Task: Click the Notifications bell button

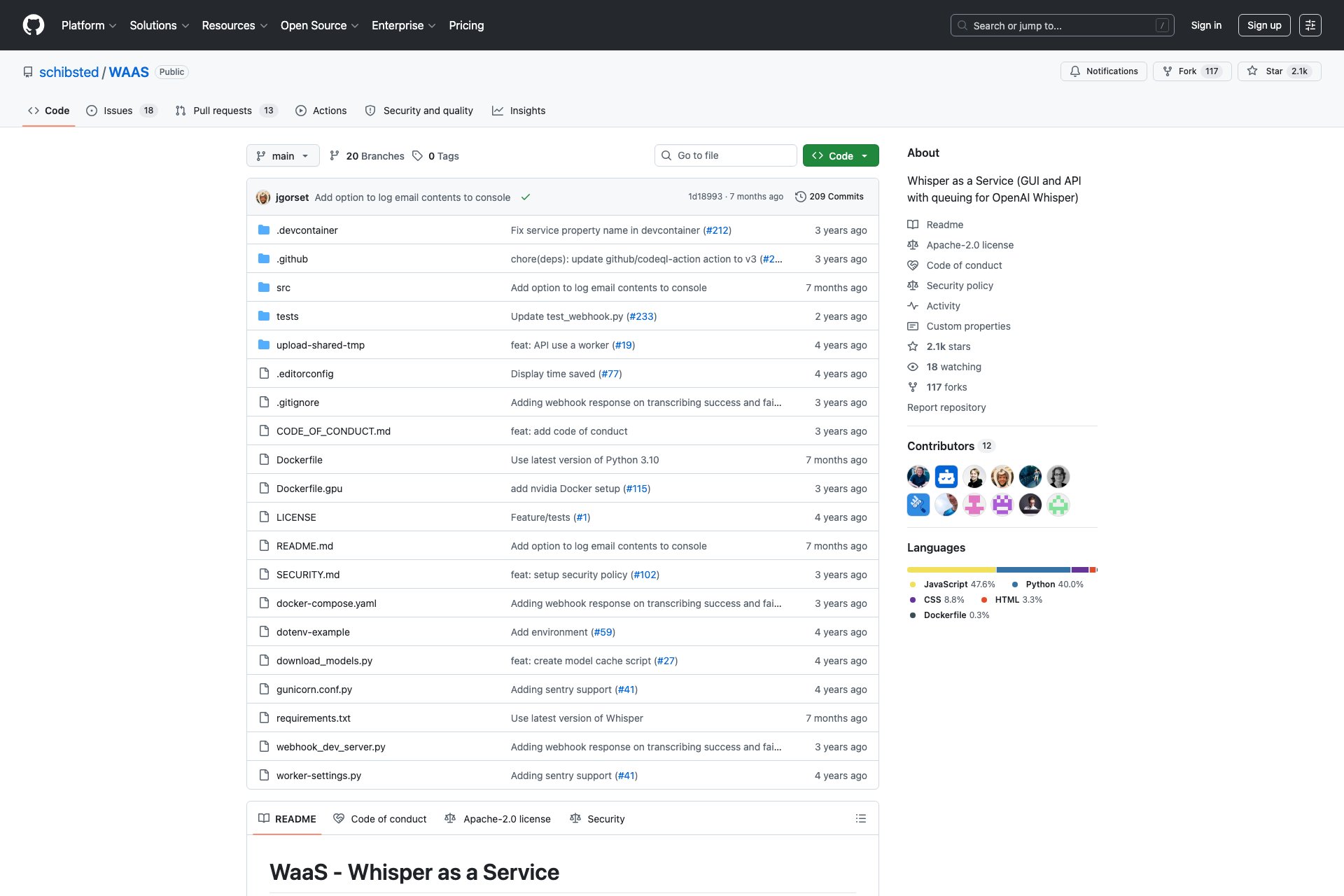Action: point(1103,71)
